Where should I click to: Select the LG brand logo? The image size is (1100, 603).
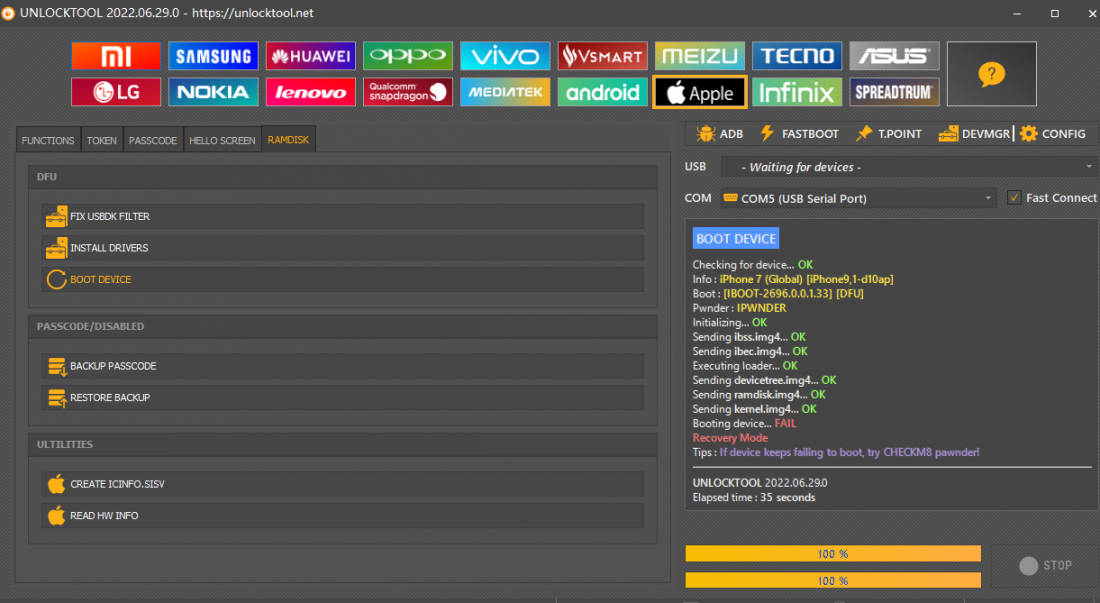point(116,92)
